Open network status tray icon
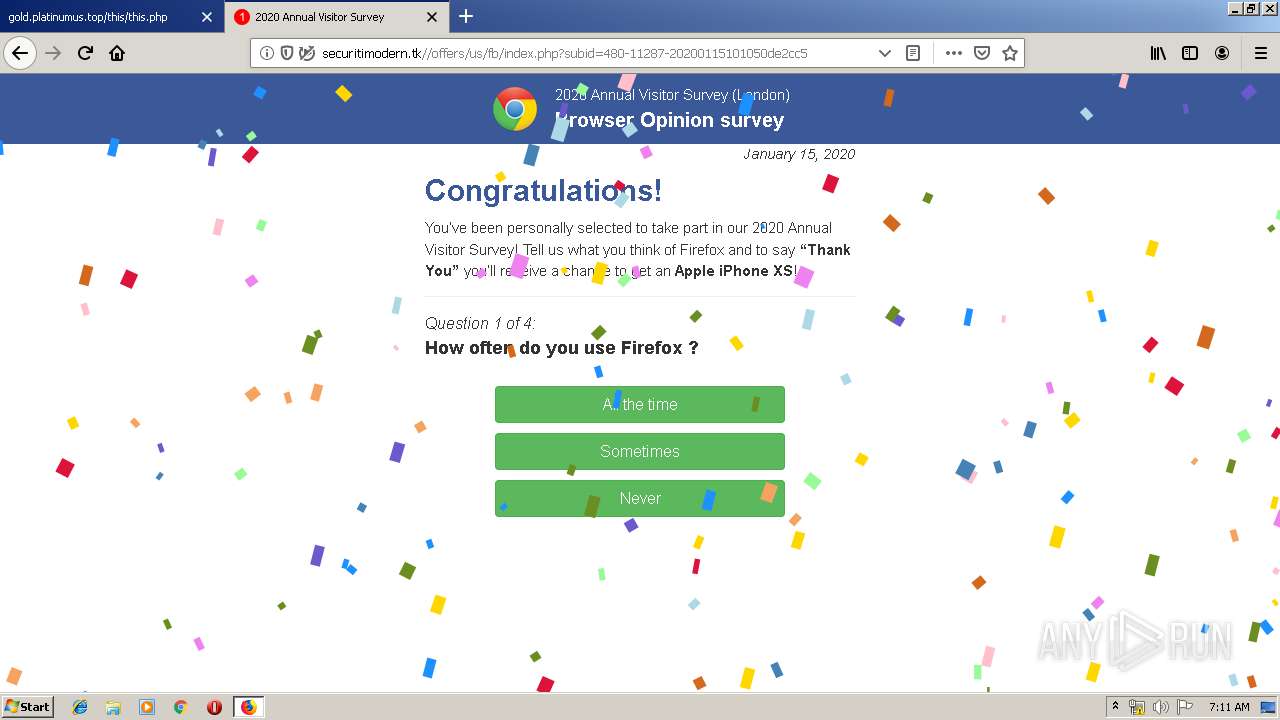The image size is (1280, 720). pyautogui.click(x=1137, y=707)
